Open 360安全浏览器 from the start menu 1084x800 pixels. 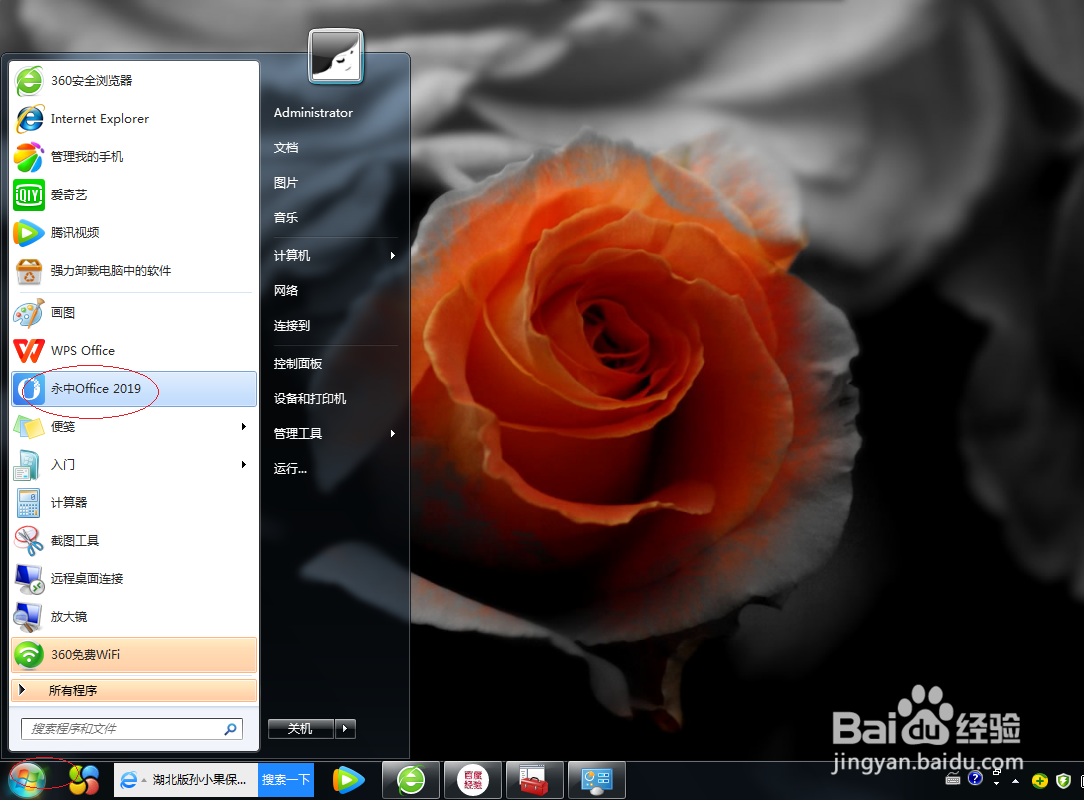(x=134, y=81)
